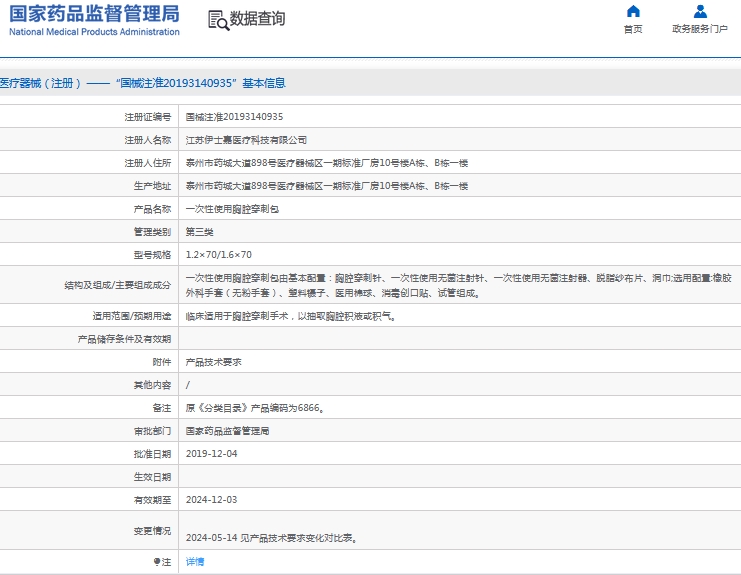Go to the 首页 home icon

pyautogui.click(x=633, y=11)
